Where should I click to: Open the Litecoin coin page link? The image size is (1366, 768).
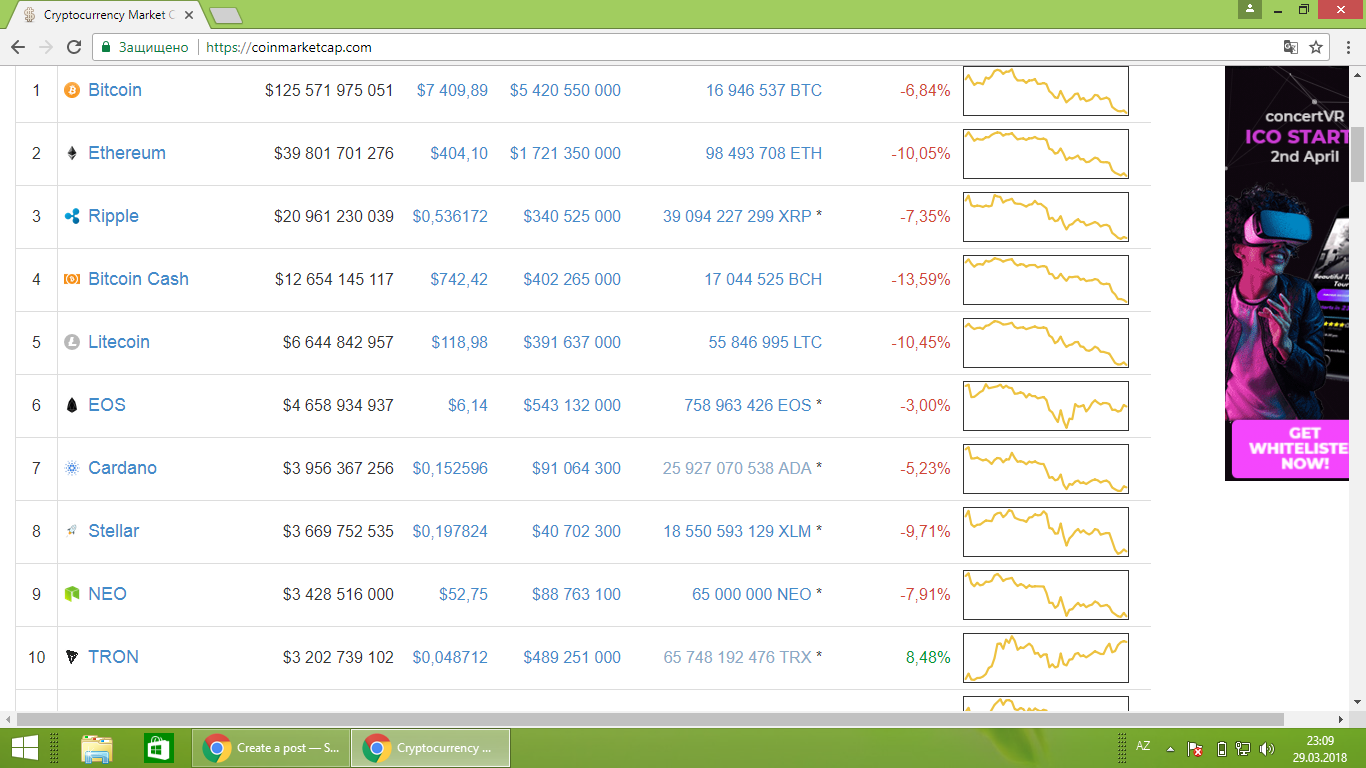(x=119, y=342)
